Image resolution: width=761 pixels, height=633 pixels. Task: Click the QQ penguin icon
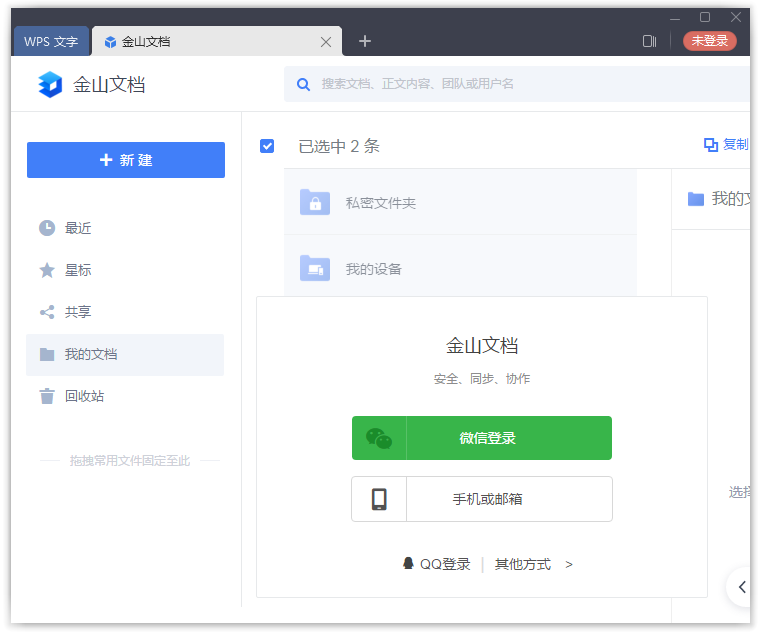pos(408,563)
